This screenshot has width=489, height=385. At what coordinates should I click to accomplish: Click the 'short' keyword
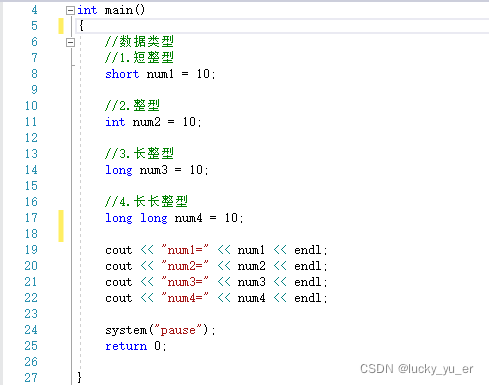click(122, 74)
